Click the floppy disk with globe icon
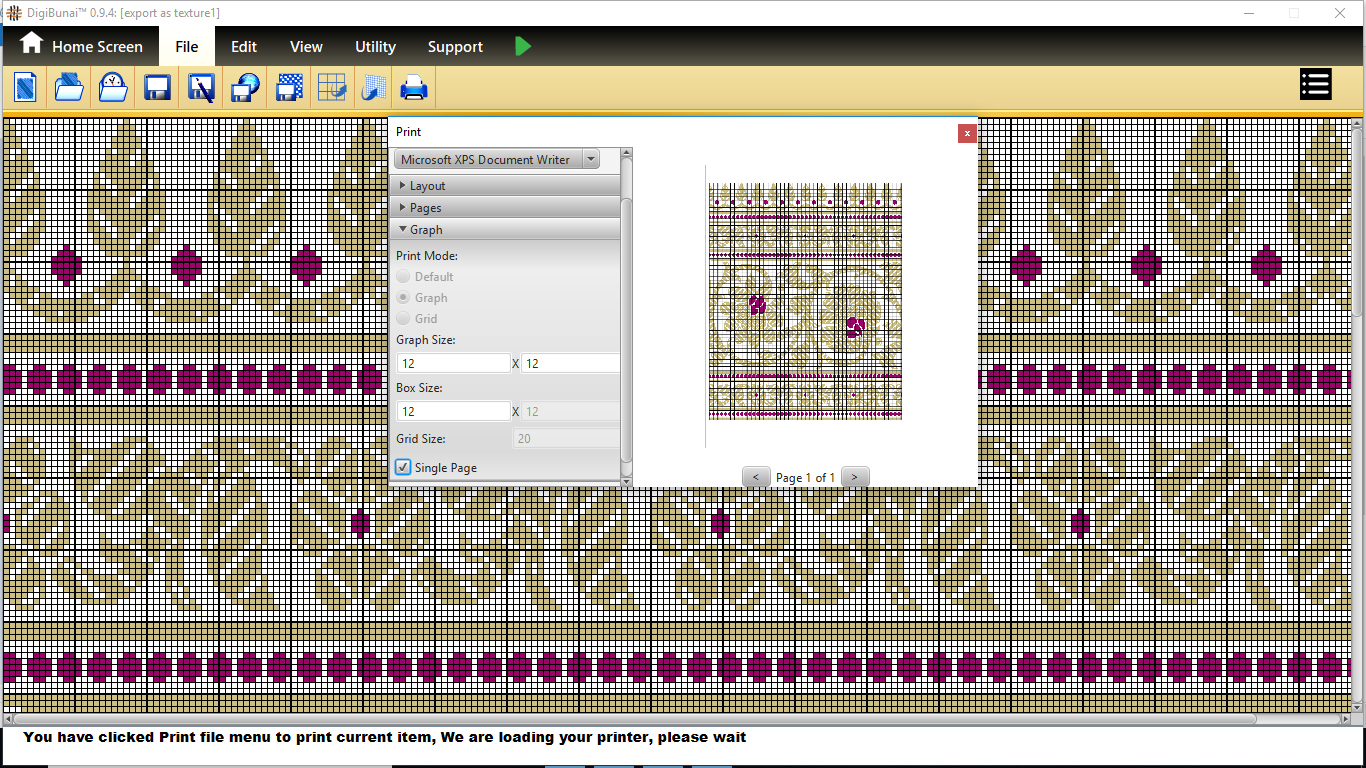 pyautogui.click(x=245, y=88)
